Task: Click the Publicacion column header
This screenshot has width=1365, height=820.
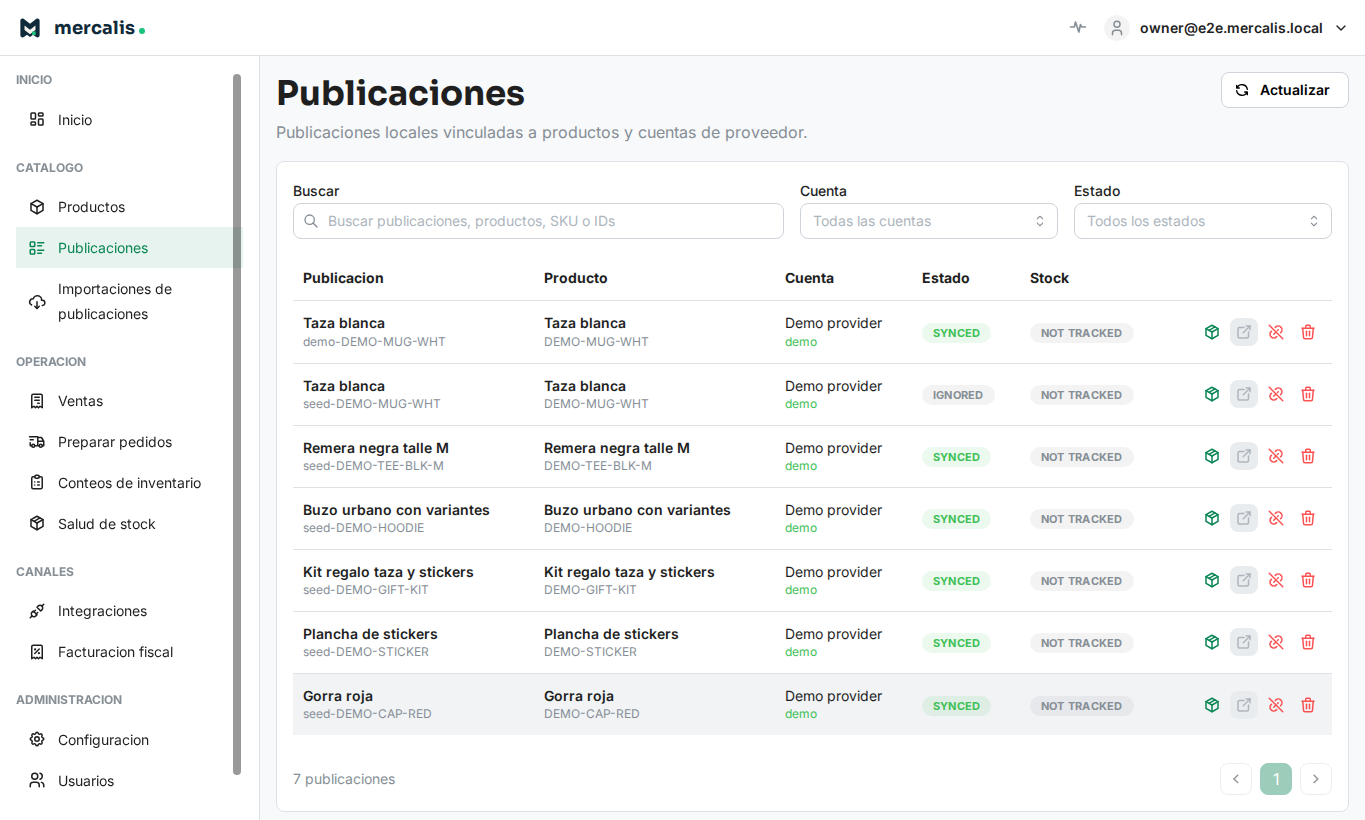Action: click(343, 278)
